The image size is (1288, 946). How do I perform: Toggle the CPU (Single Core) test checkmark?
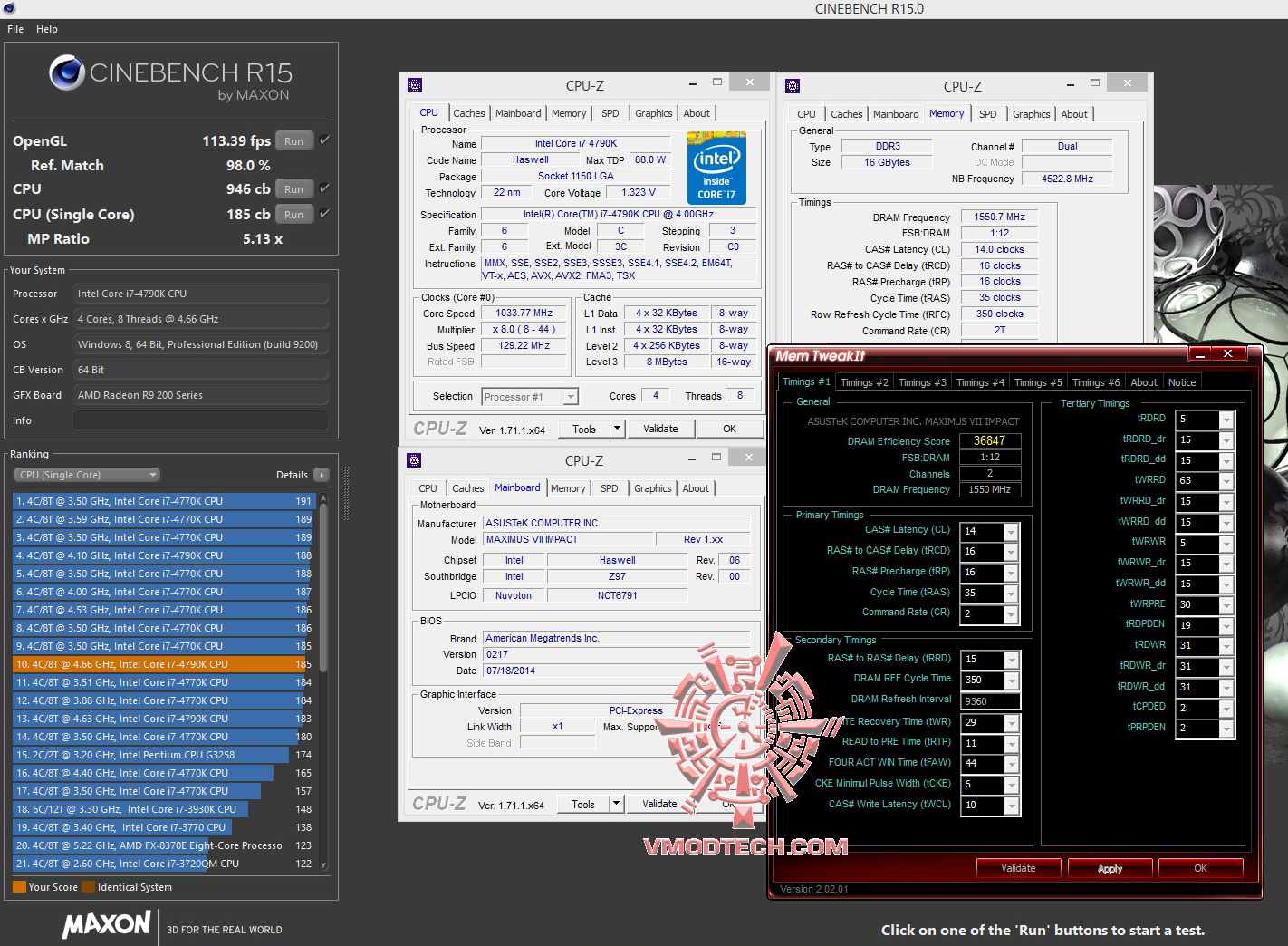pyautogui.click(x=324, y=214)
